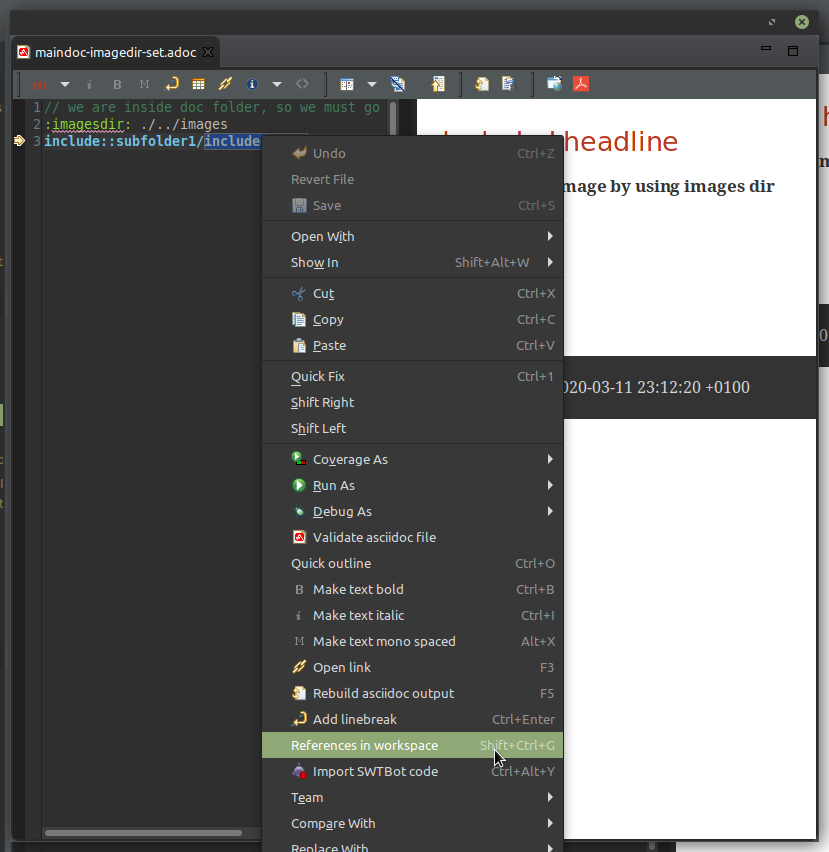This screenshot has width=829, height=852.
Task: Click the Add linebreak toolbar icon
Action: pos(170,84)
